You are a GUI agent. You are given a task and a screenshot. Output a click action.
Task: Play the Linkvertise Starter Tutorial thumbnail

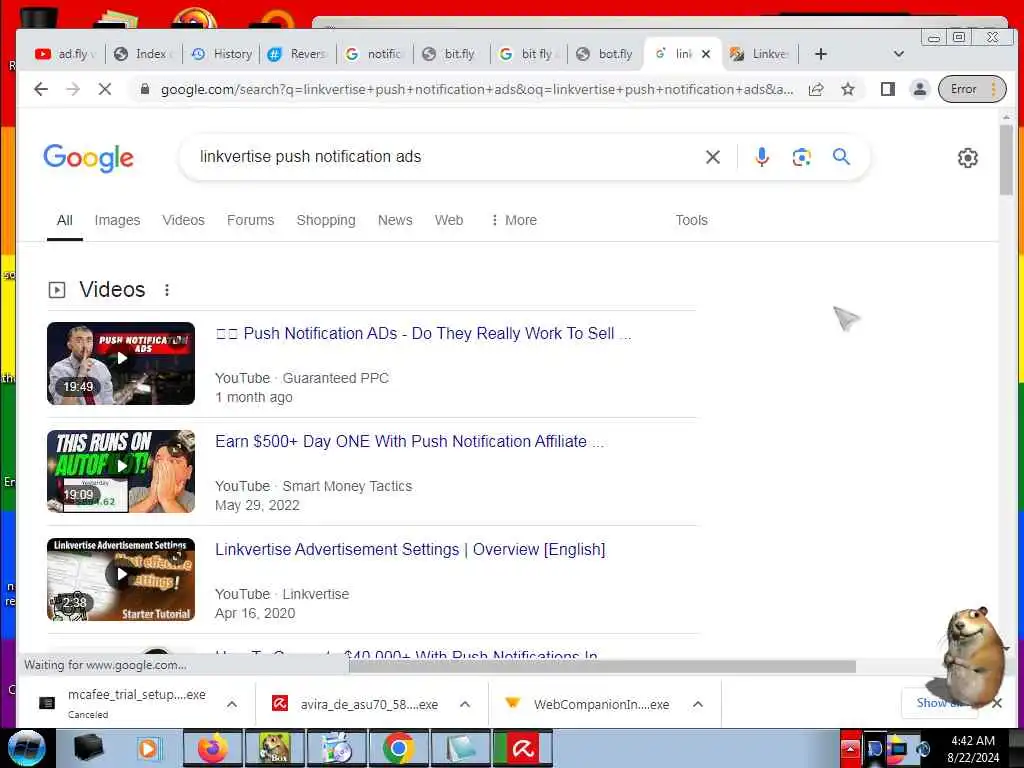pos(121,579)
